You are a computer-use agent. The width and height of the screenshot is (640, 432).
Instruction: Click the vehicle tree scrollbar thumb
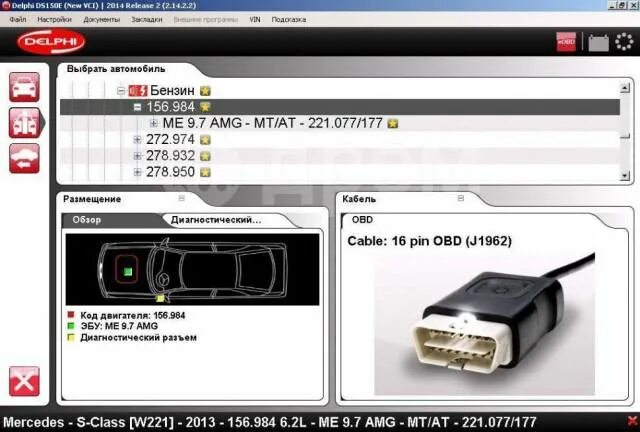(625, 136)
